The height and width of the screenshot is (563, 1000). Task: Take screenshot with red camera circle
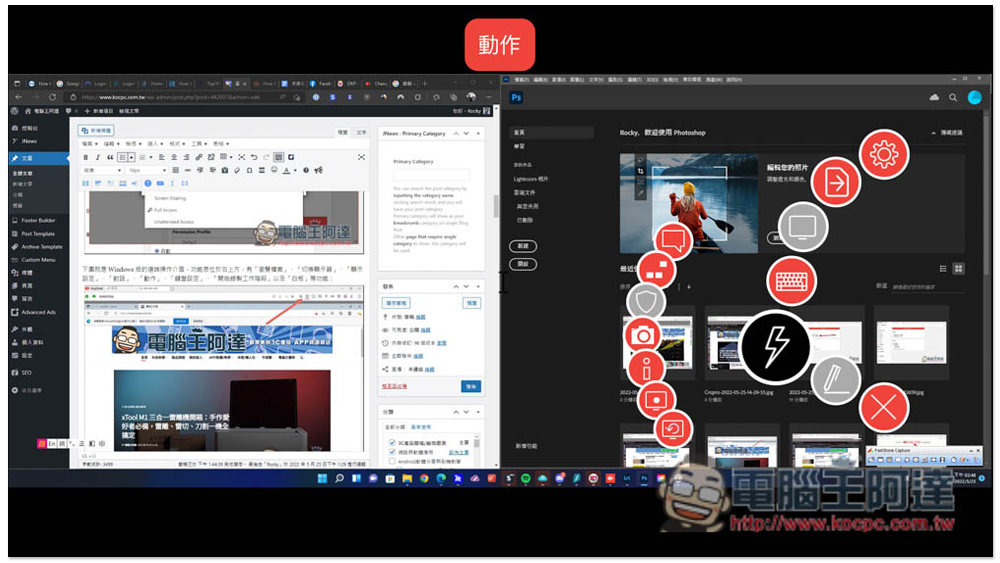[642, 335]
